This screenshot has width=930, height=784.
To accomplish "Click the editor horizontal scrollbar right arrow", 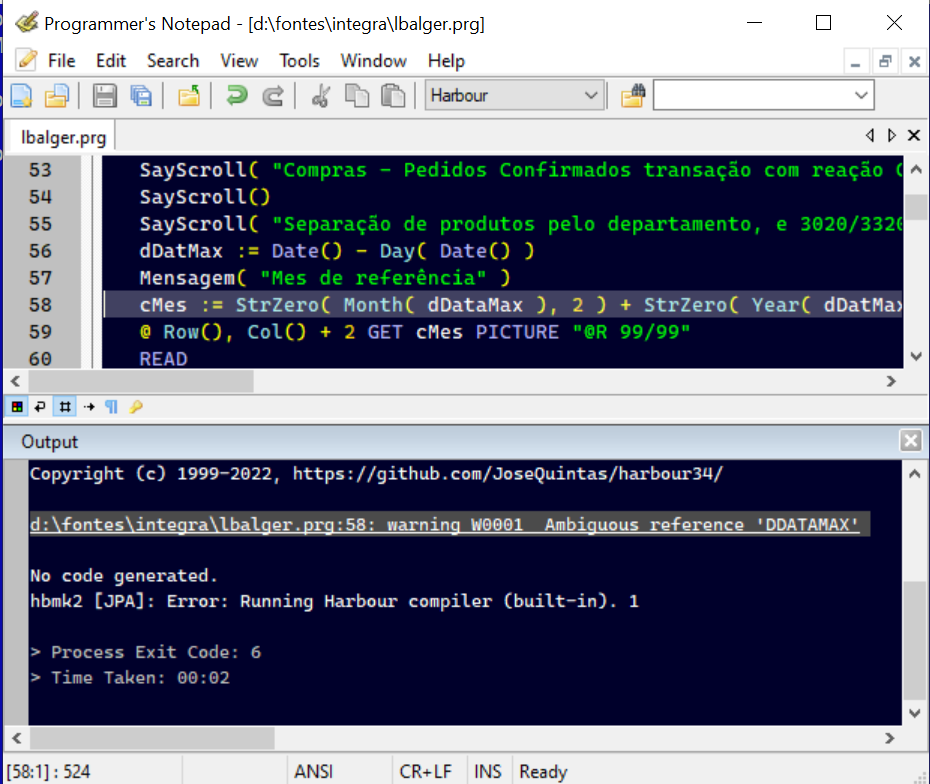I will coord(891,382).
